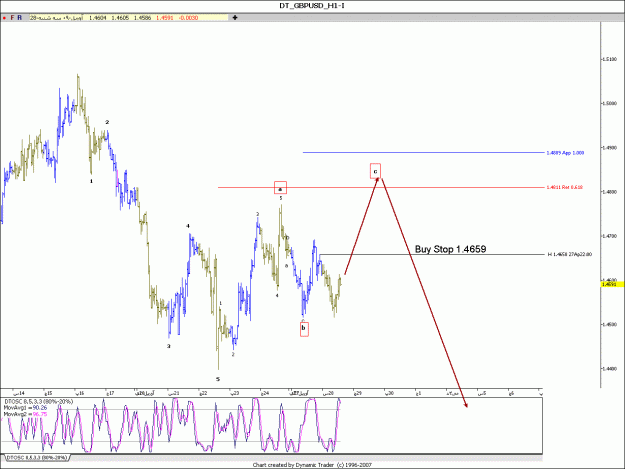Click the date field in the header bar
This screenshot has width=625, height=469.
coord(56,18)
